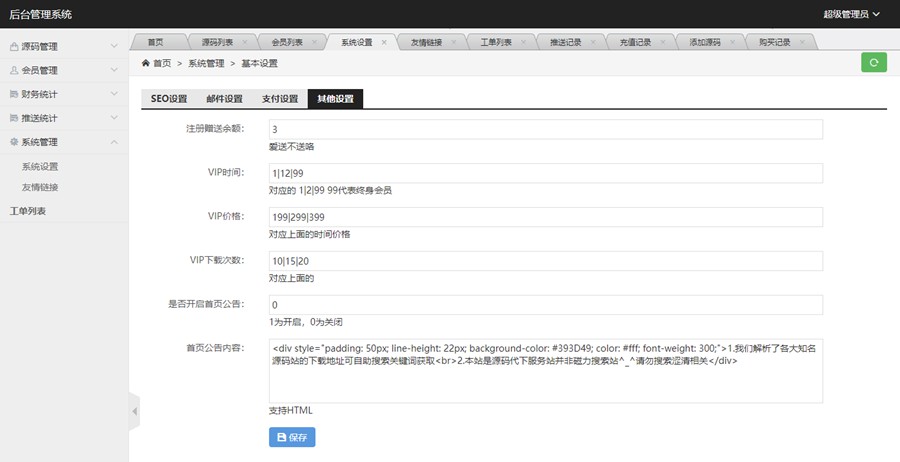This screenshot has width=900, height=462.
Task: Switch to the 支付设置 tab
Action: (280, 99)
